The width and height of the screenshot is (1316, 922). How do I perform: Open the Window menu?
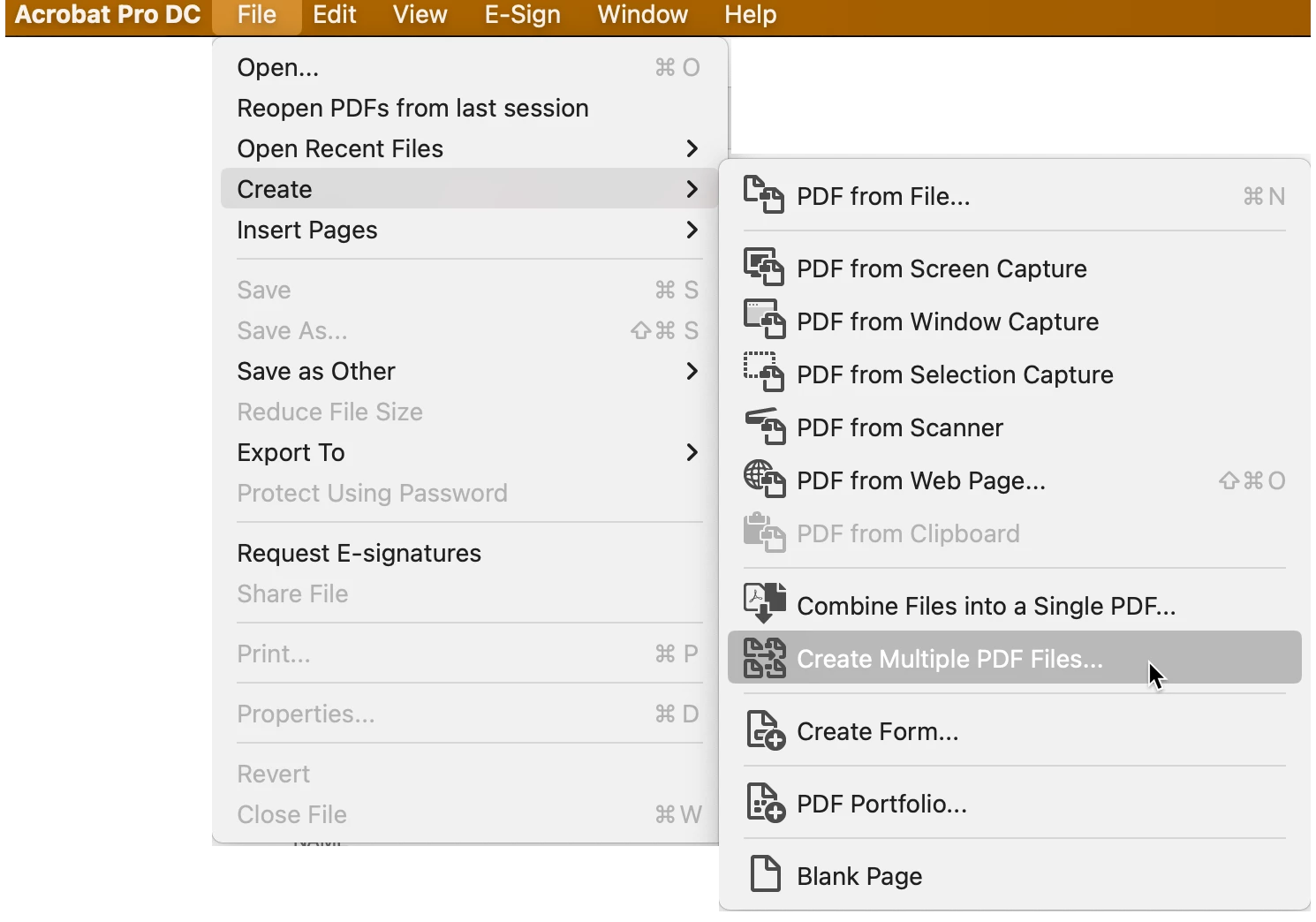tap(643, 15)
